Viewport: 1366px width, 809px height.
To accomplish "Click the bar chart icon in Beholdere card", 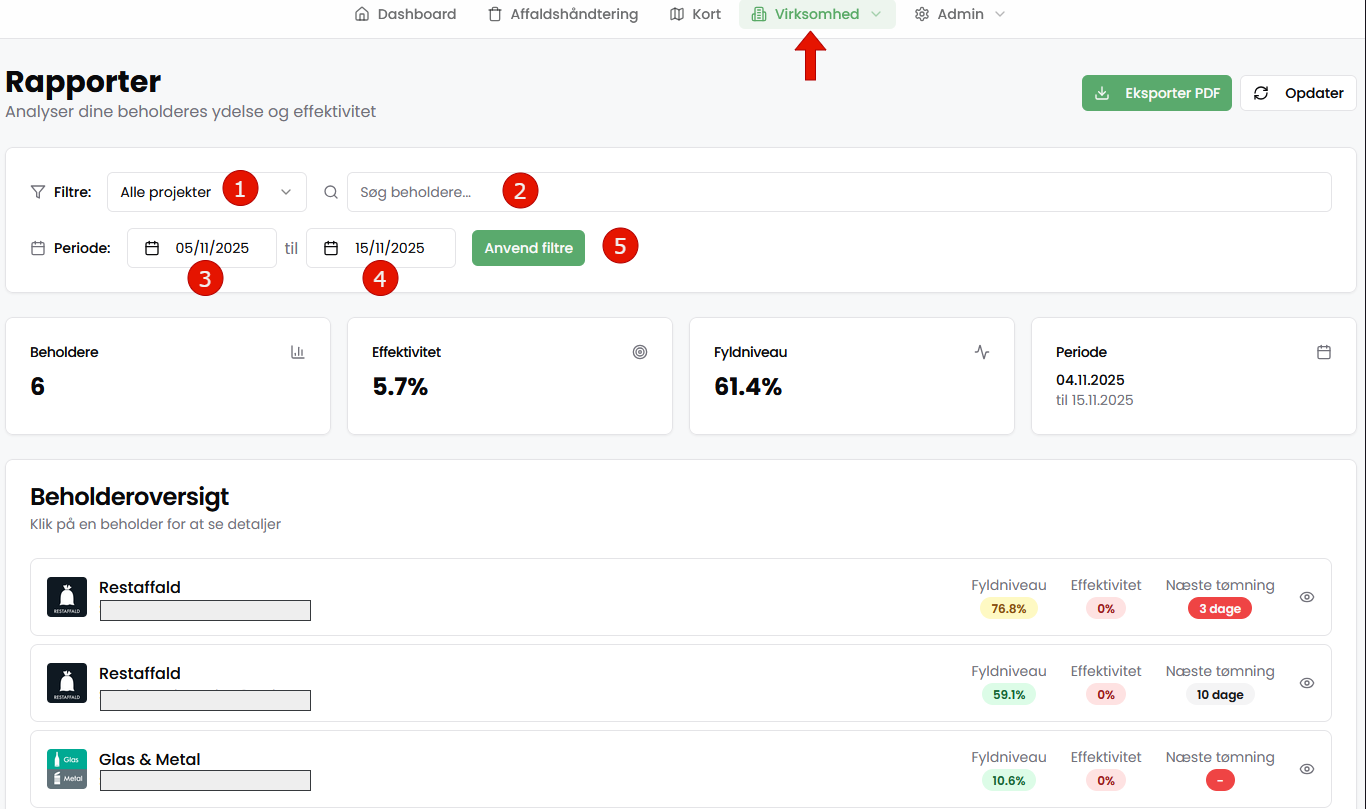I will point(297,352).
